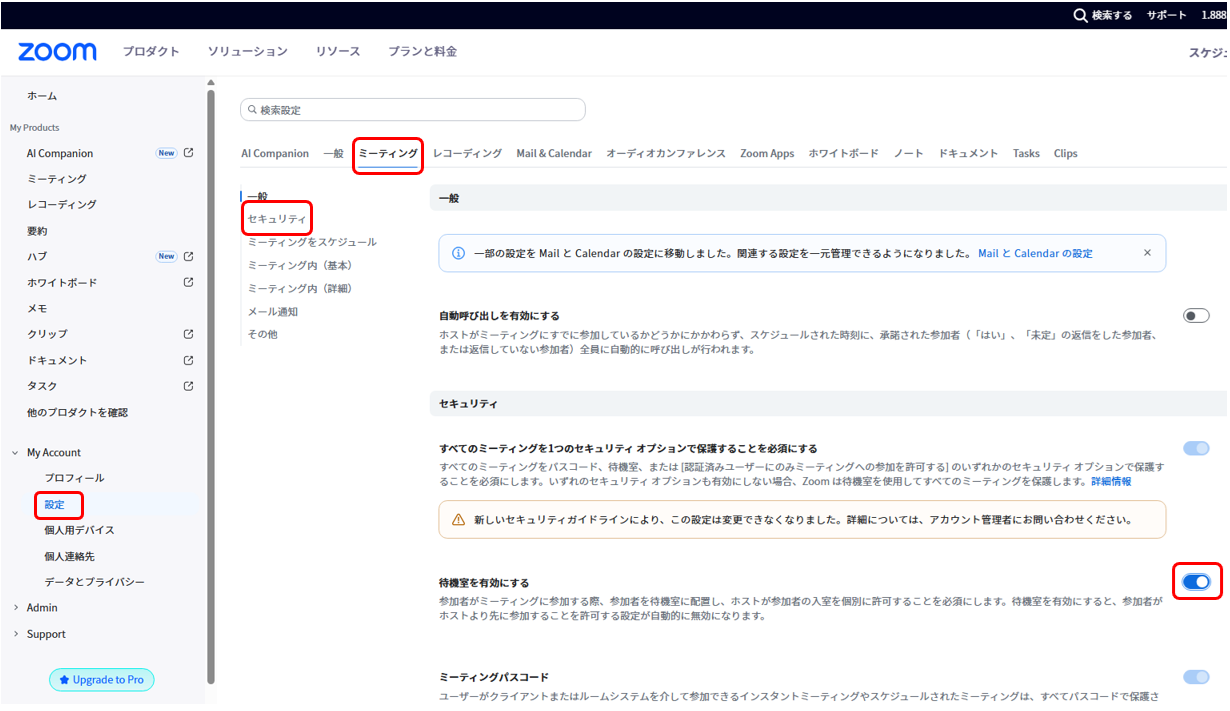Click the Upgrade to Pro button
Viewport: 1230px width, 711px height.
[102, 680]
